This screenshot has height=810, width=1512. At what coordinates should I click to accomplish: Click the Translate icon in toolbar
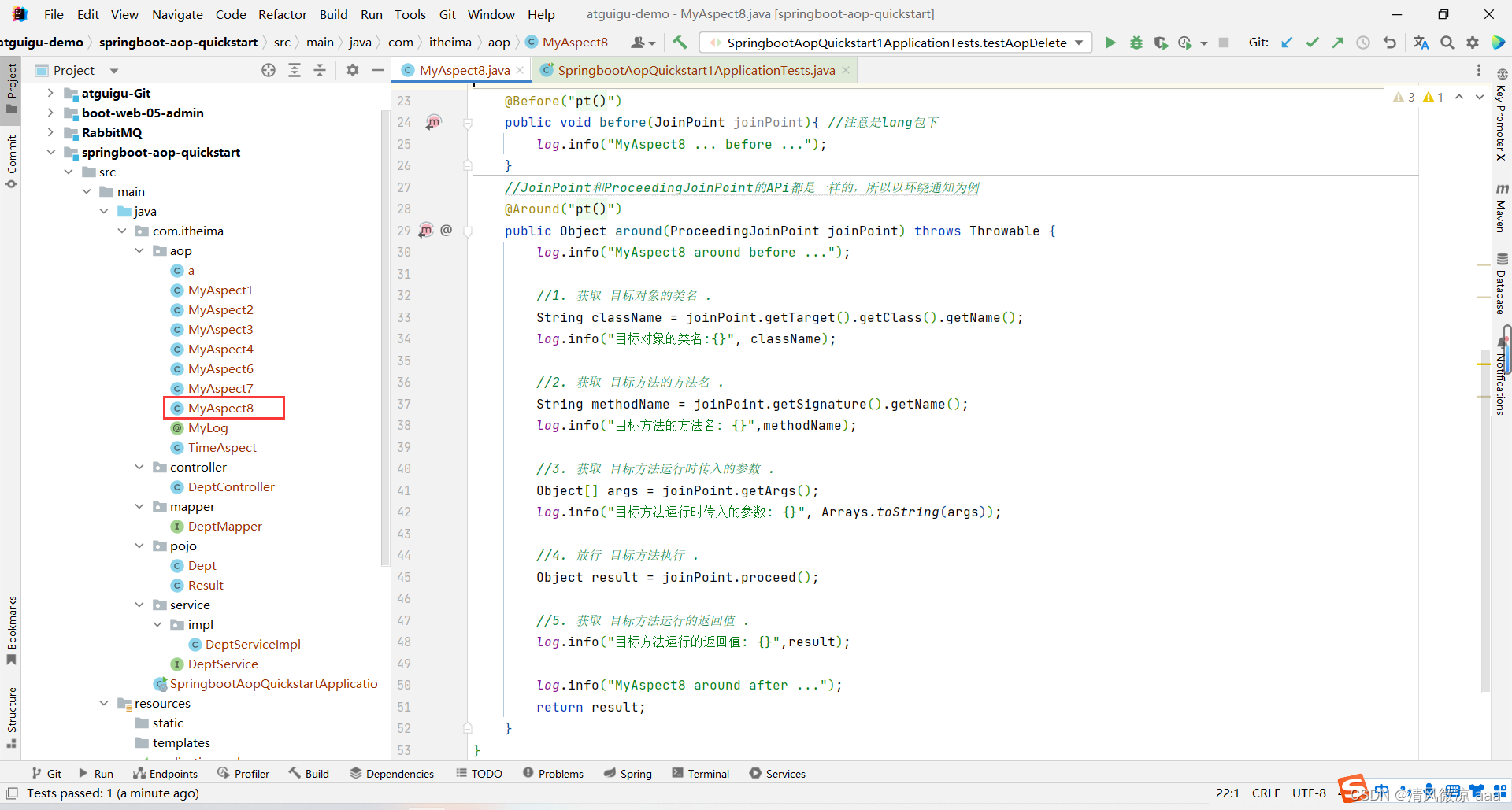click(x=1421, y=43)
